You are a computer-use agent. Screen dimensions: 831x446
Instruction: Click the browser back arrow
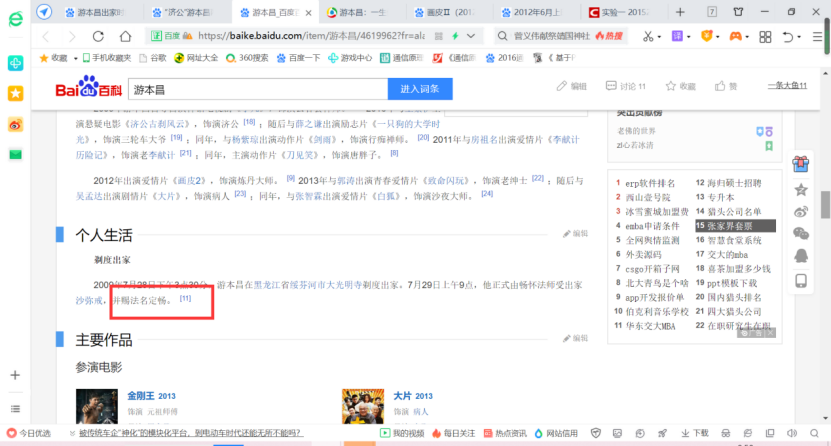click(46, 37)
